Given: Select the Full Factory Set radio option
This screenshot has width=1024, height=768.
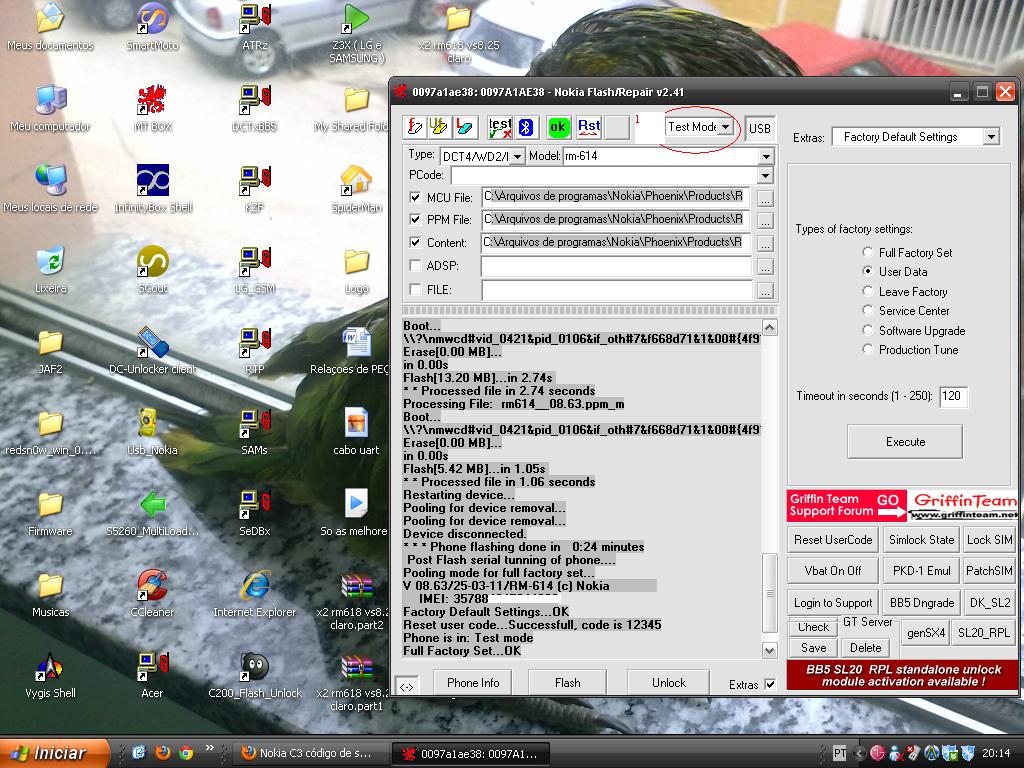Looking at the screenshot, I should [868, 252].
